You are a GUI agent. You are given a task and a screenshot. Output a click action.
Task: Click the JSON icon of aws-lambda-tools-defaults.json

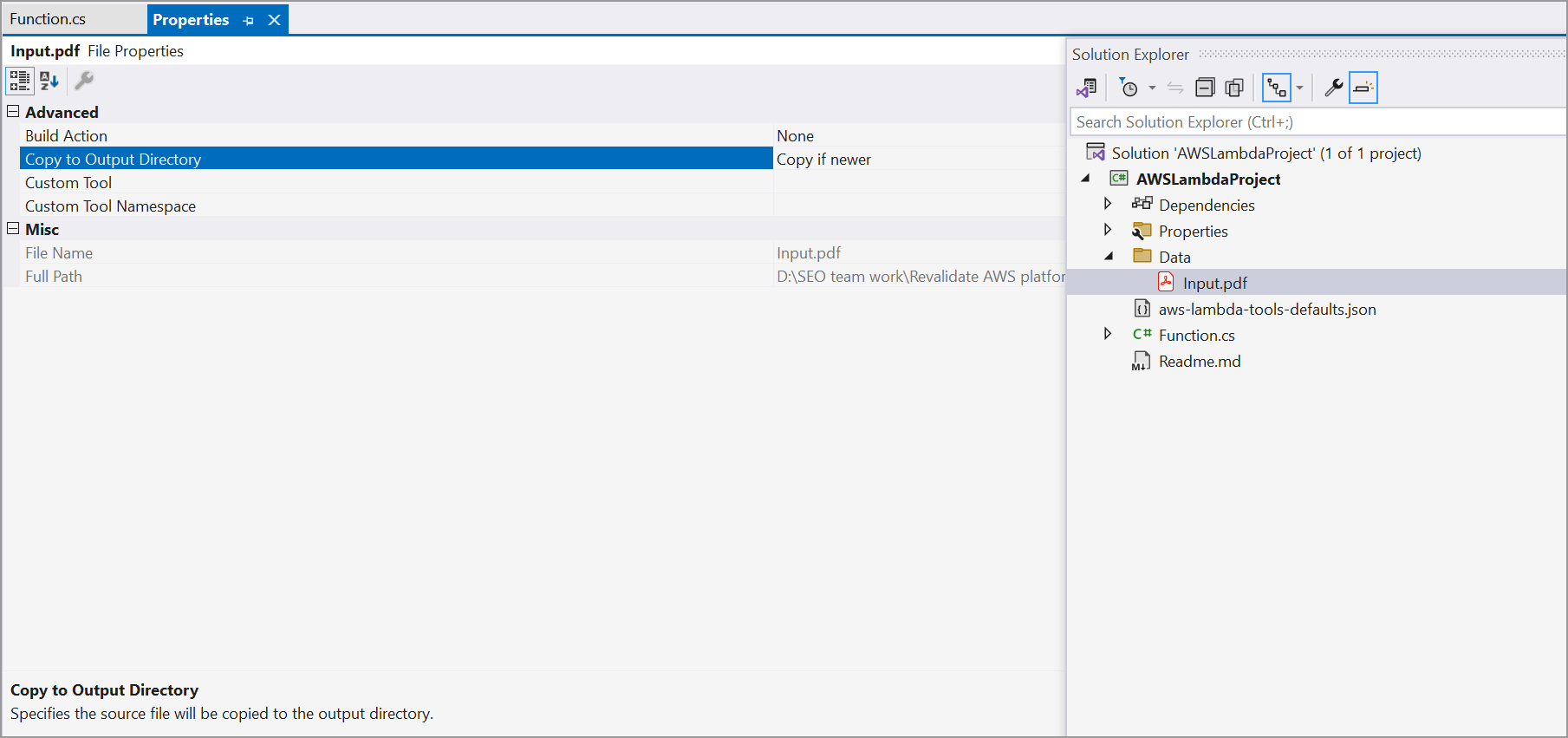(x=1142, y=309)
